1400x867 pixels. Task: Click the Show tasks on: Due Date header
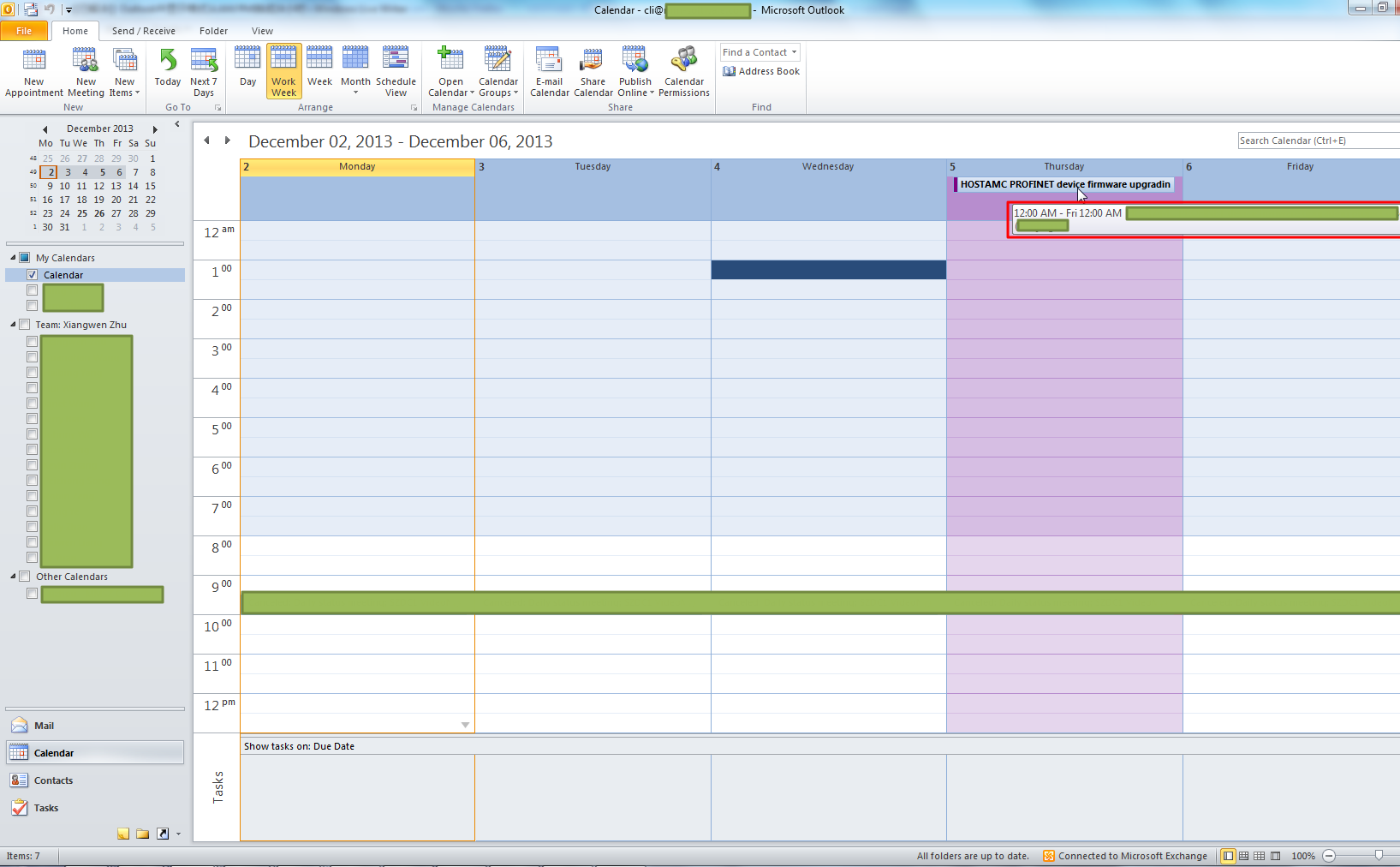point(299,746)
